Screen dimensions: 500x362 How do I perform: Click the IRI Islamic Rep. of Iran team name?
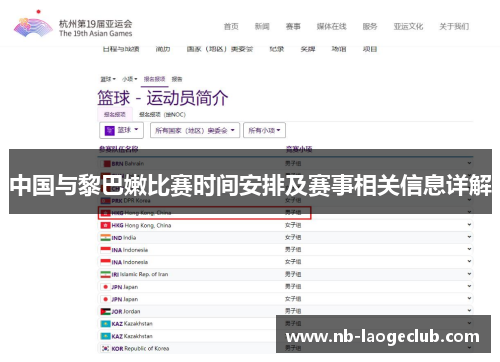pyautogui.click(x=140, y=274)
